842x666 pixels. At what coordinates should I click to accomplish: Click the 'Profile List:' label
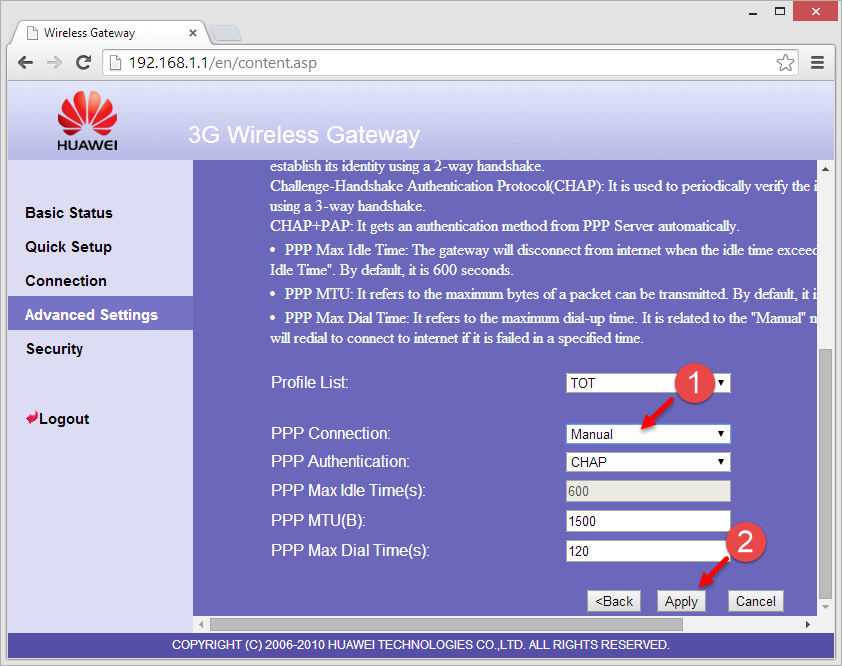(x=310, y=382)
